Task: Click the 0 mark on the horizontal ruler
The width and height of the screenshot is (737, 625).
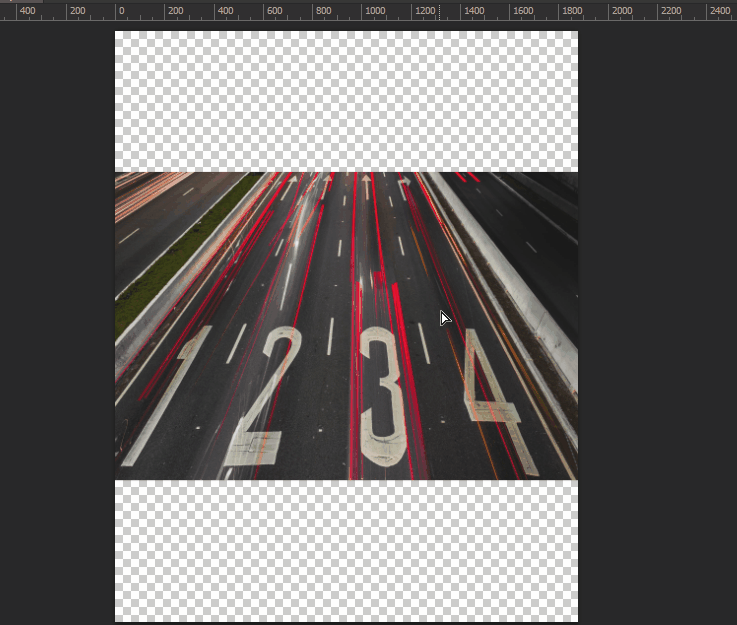Action: [x=122, y=11]
